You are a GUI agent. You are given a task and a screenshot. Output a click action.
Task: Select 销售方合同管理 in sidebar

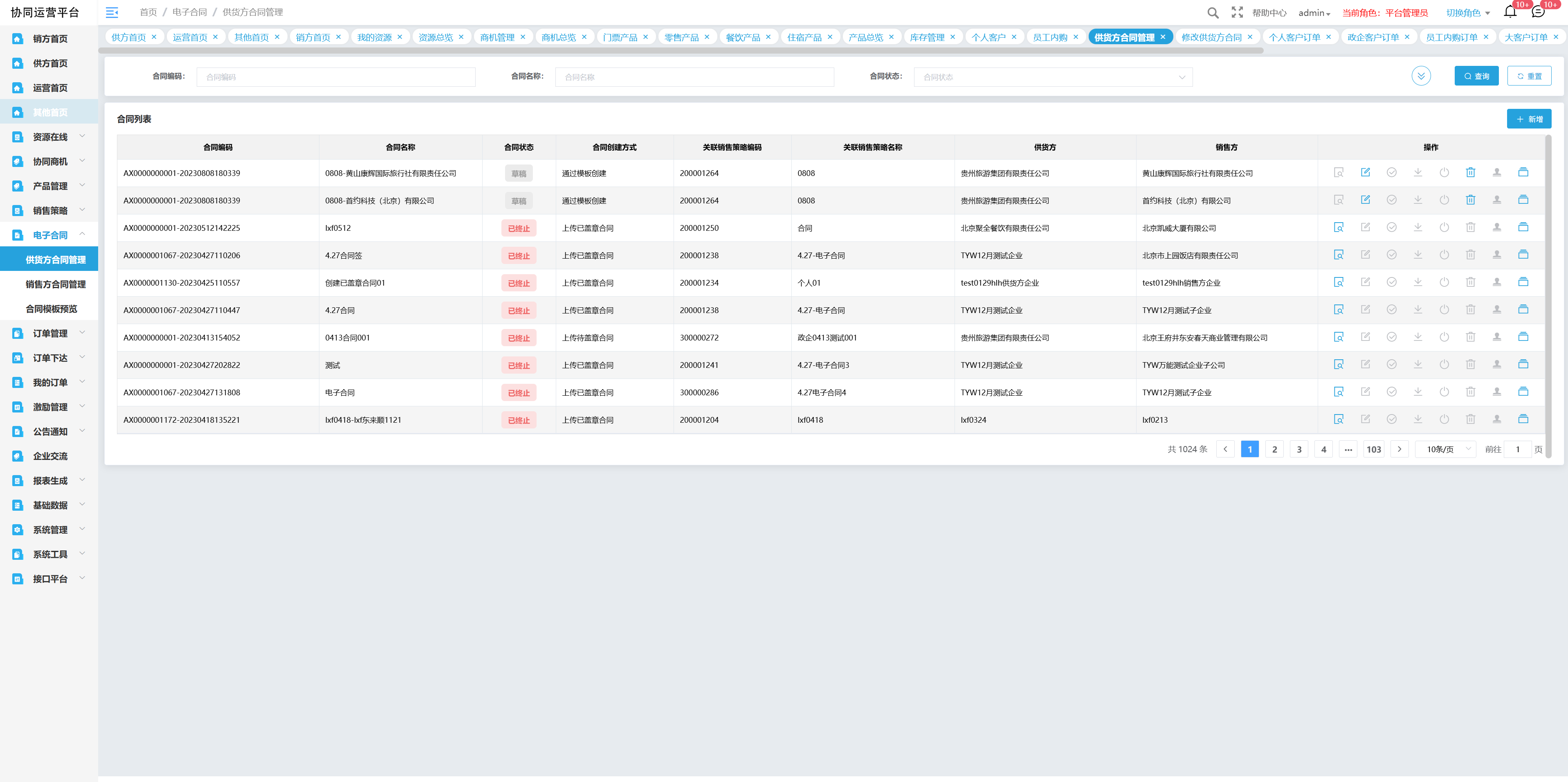coord(55,284)
